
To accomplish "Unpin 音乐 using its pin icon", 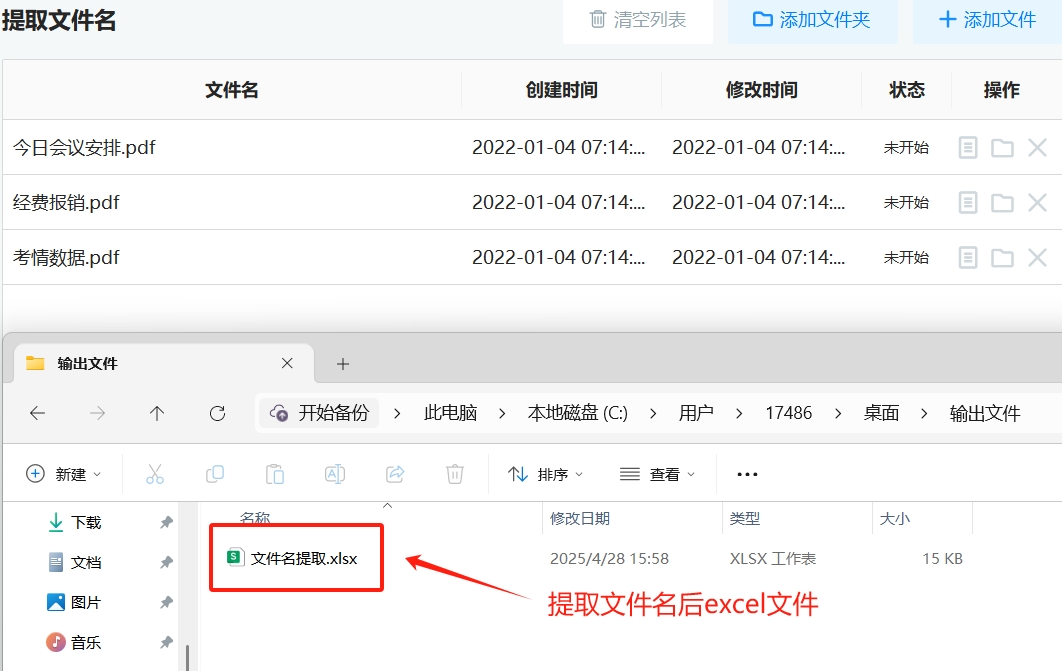I will 166,642.
